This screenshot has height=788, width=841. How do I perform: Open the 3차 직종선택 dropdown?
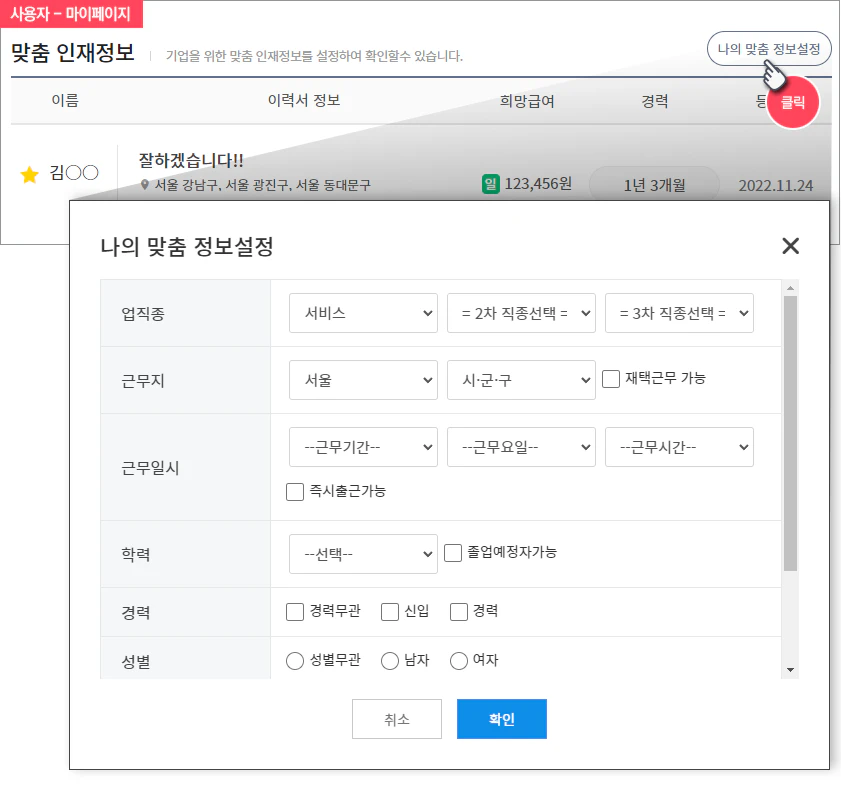[679, 312]
